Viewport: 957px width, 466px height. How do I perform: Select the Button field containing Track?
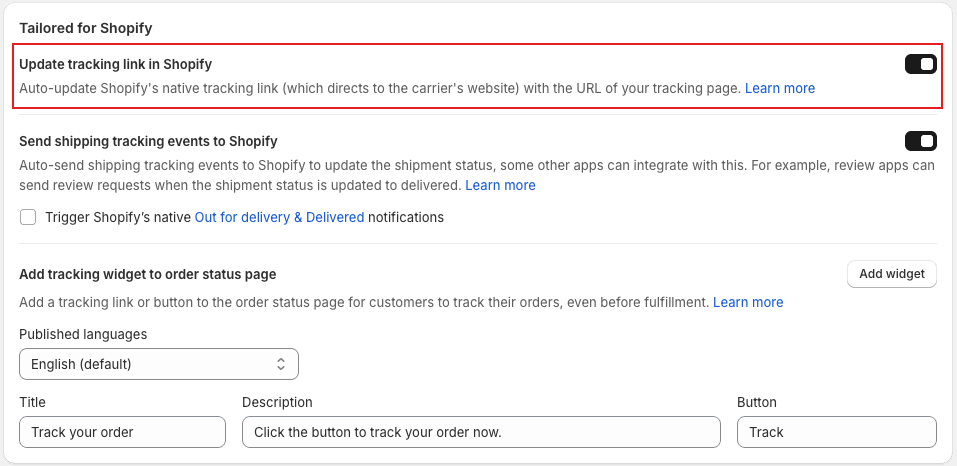point(837,432)
